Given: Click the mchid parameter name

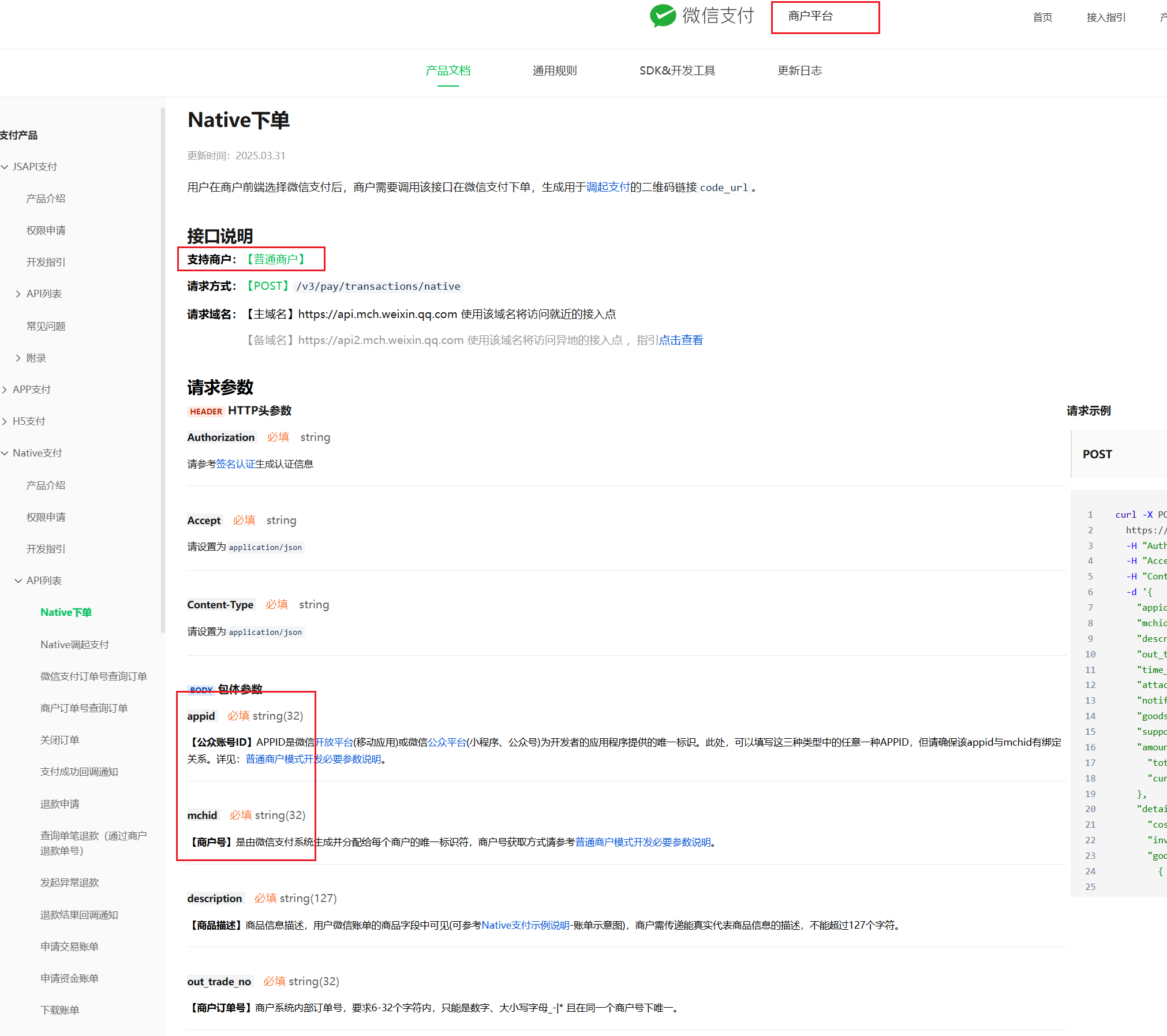Looking at the screenshot, I should click(202, 816).
